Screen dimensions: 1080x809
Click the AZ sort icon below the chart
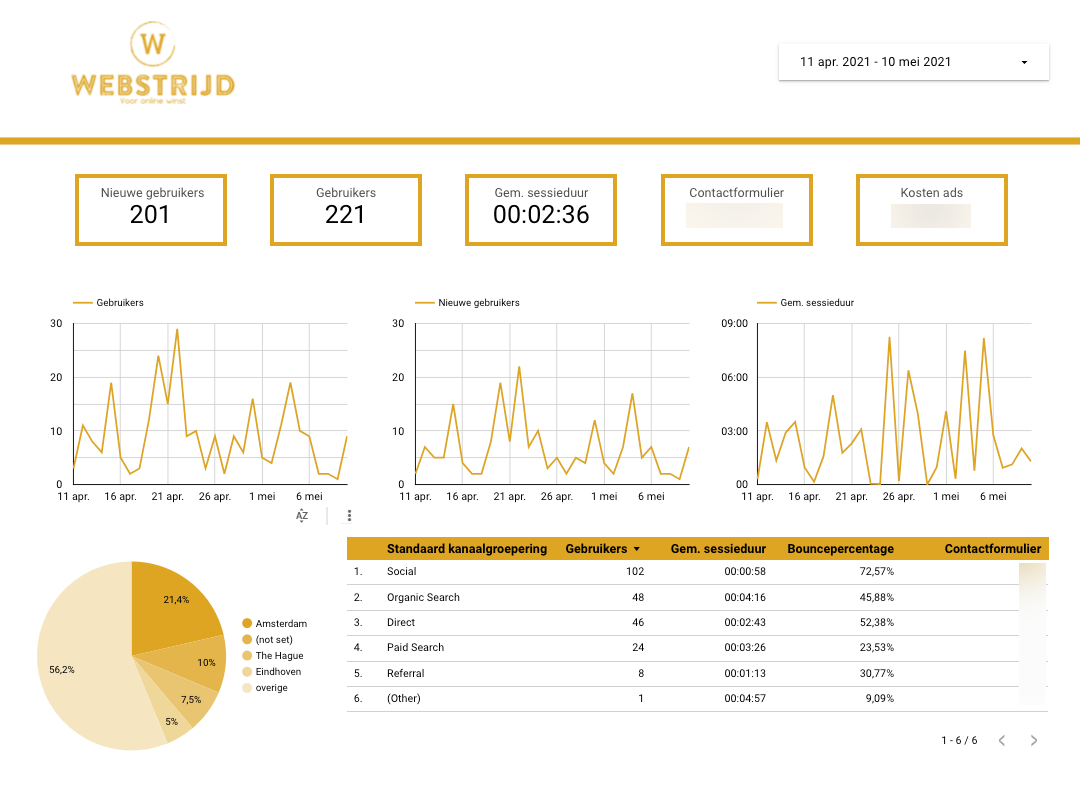click(x=302, y=515)
